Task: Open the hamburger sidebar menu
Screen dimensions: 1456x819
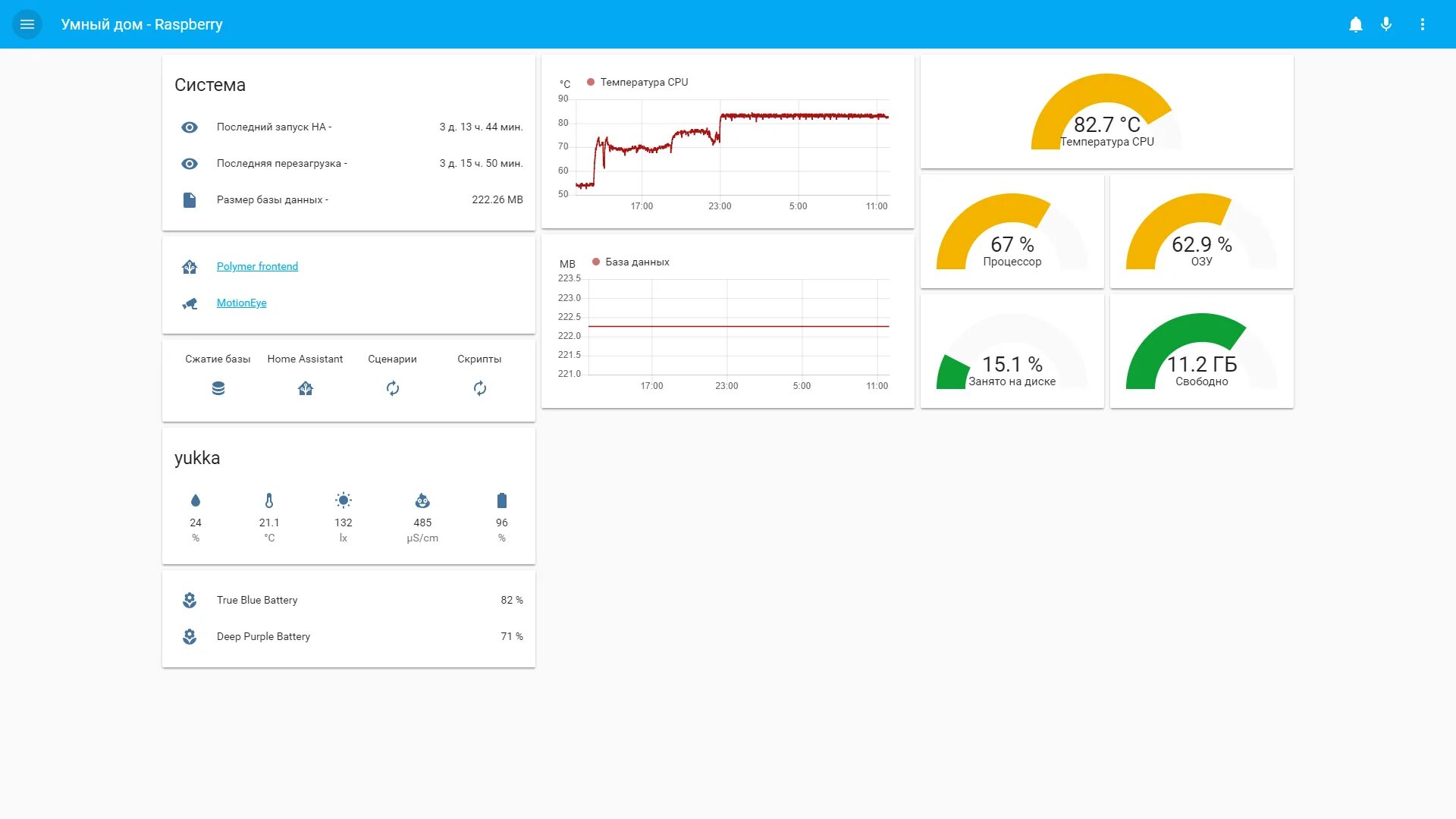Action: (27, 24)
